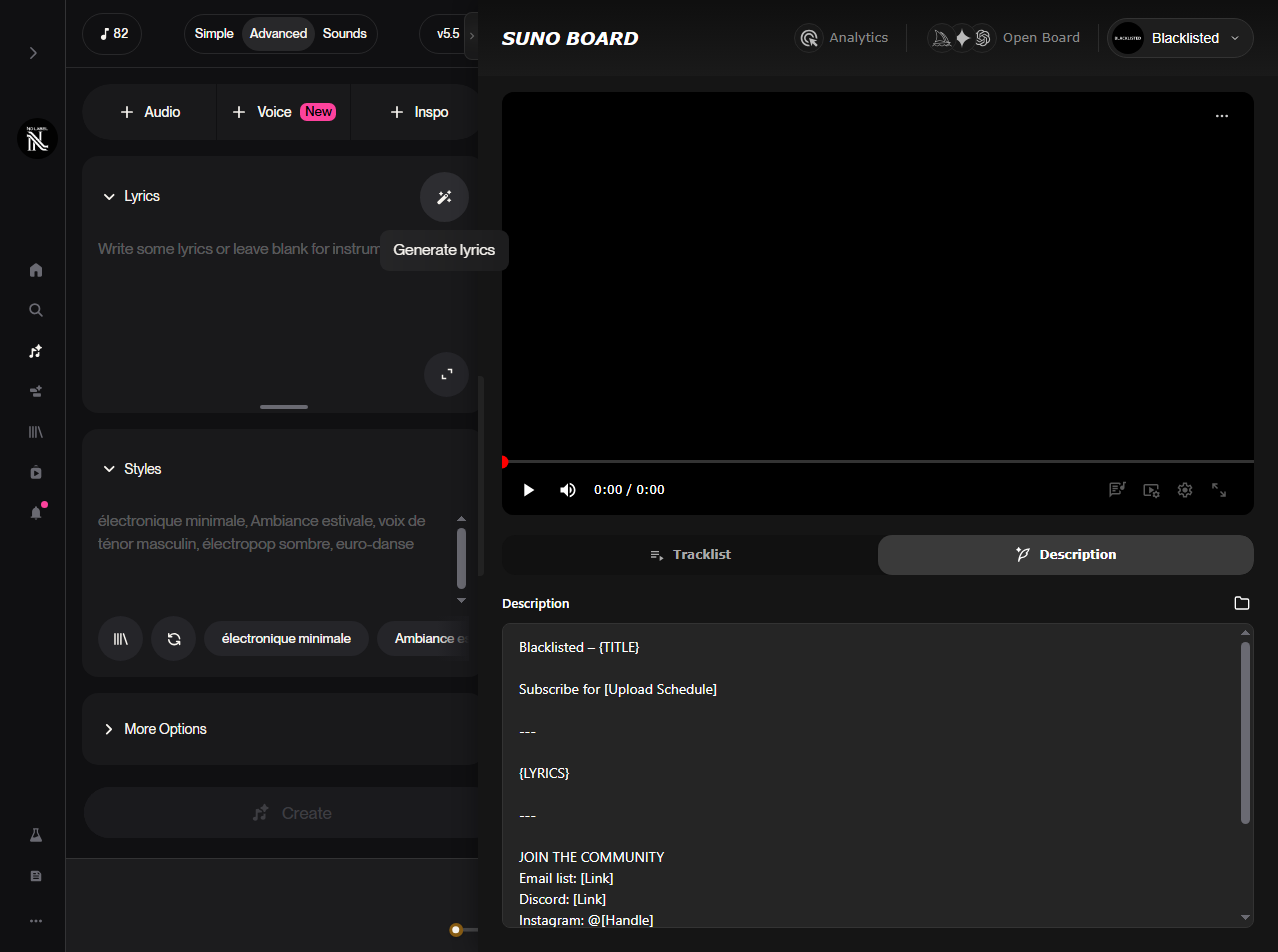Open the player gear settings

[1185, 490]
